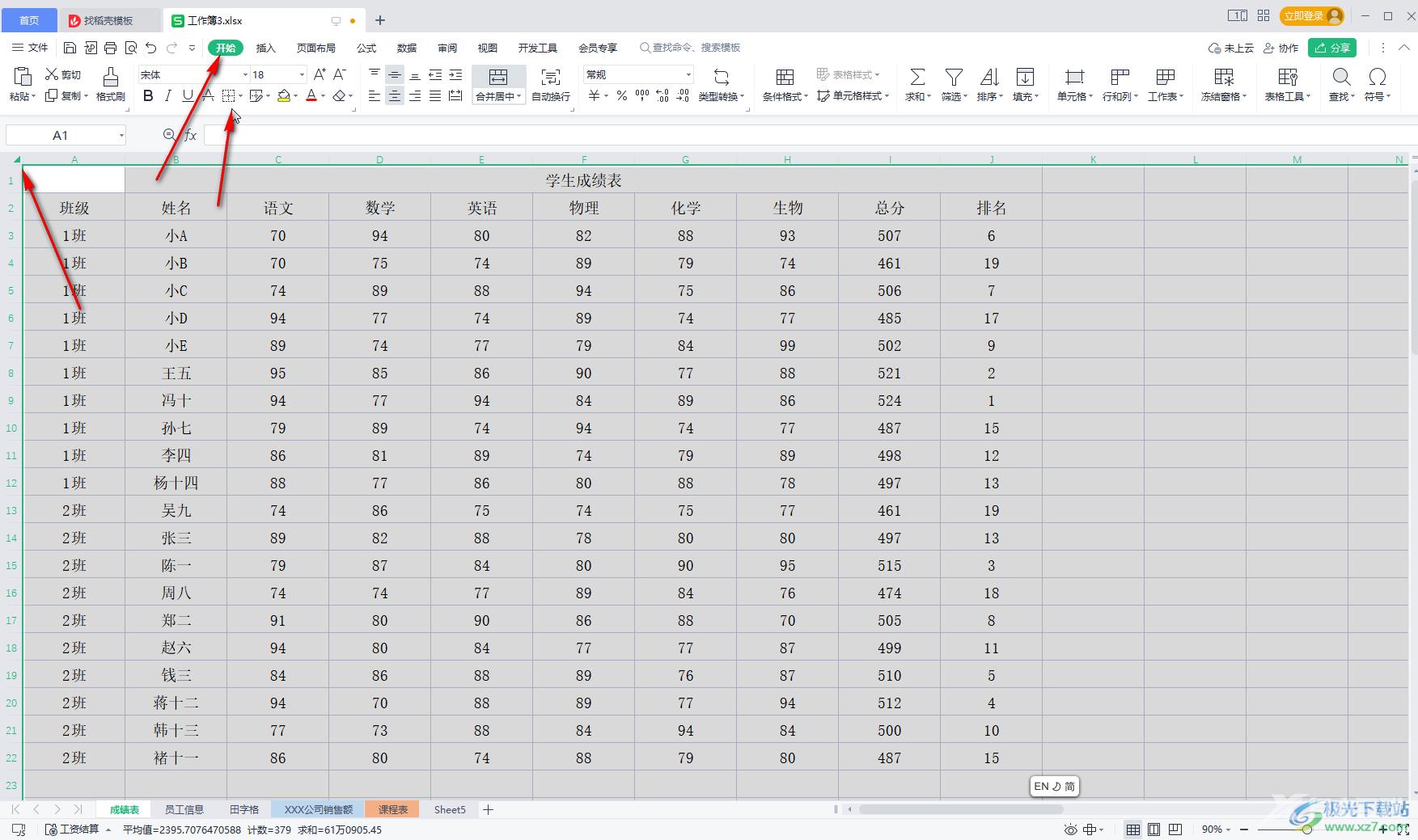Undo the last action
The width and height of the screenshot is (1418, 840).
tap(151, 48)
